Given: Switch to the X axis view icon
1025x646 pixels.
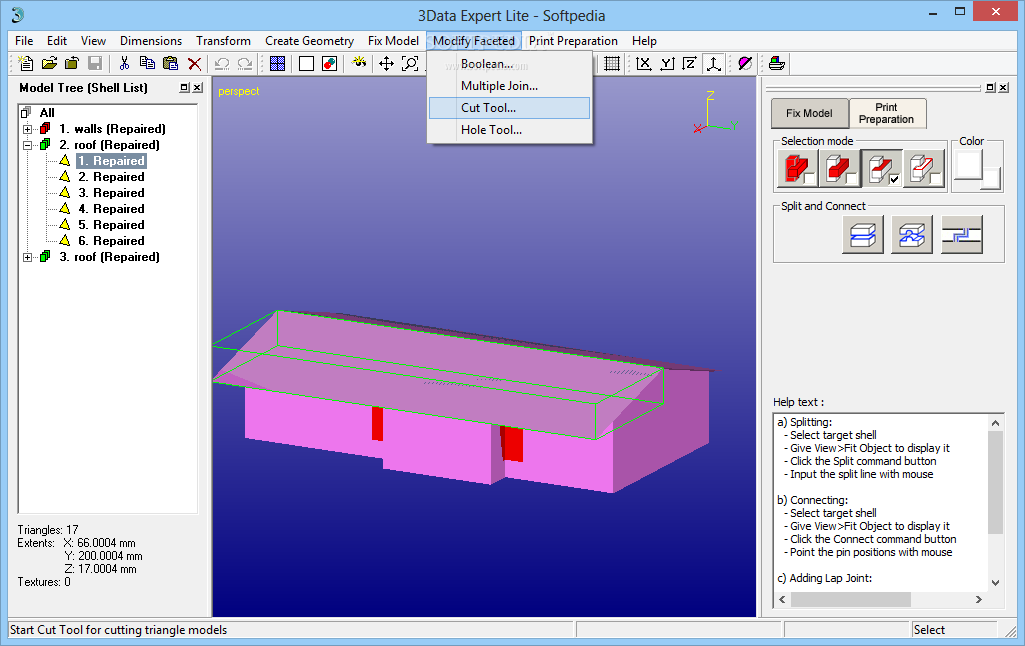Looking at the screenshot, I should point(644,63).
